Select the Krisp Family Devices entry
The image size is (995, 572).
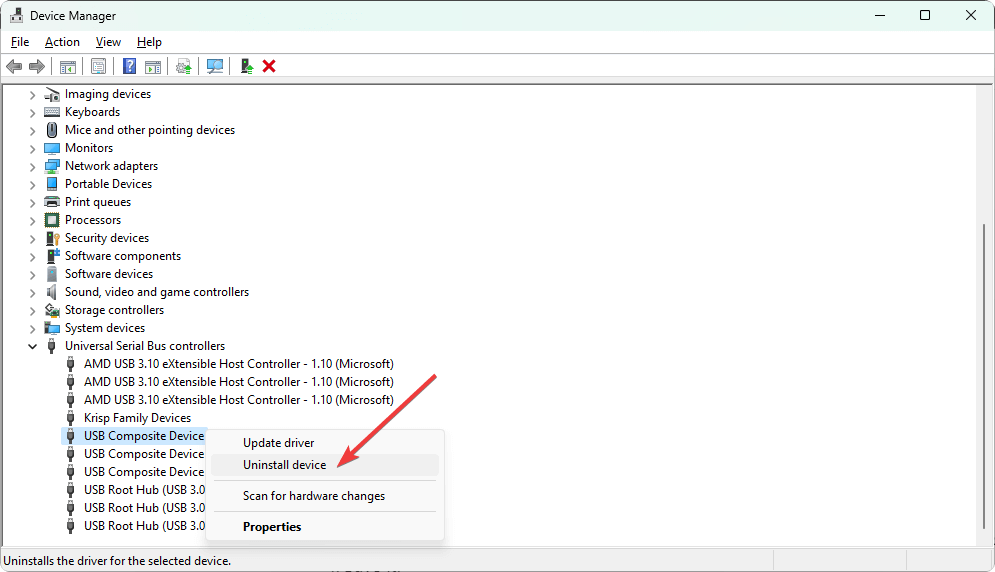coord(137,418)
